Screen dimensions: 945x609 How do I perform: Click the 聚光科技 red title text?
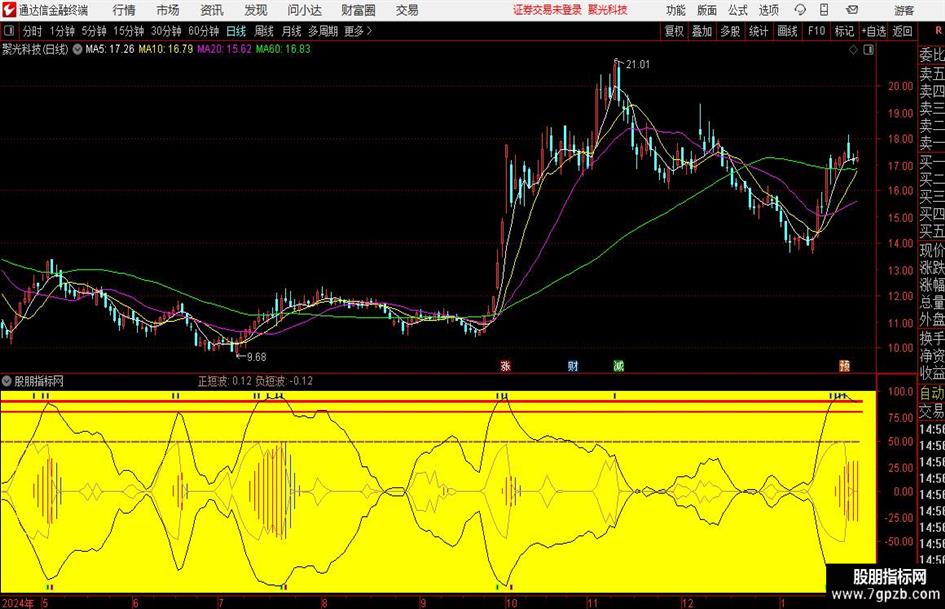[x=608, y=10]
